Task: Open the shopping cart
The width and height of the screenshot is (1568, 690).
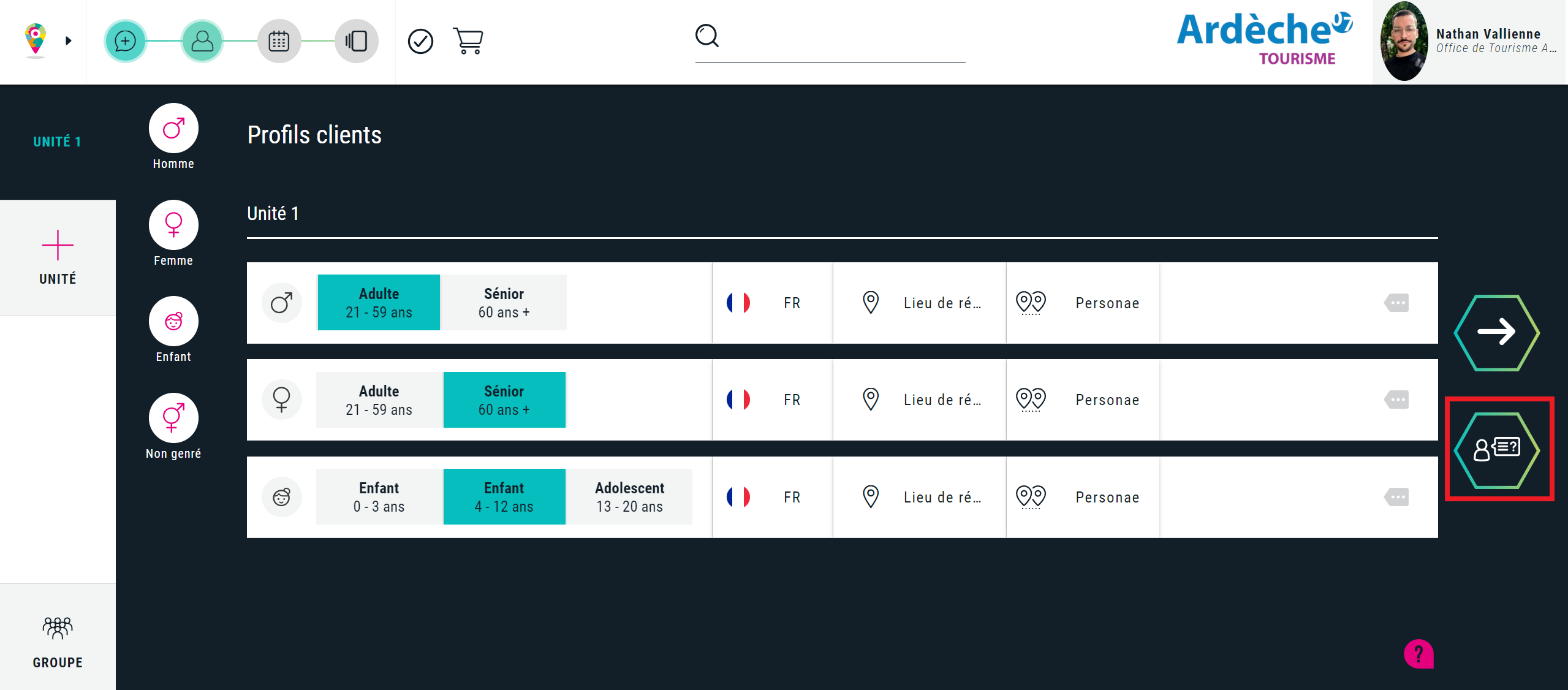Action: [x=468, y=41]
